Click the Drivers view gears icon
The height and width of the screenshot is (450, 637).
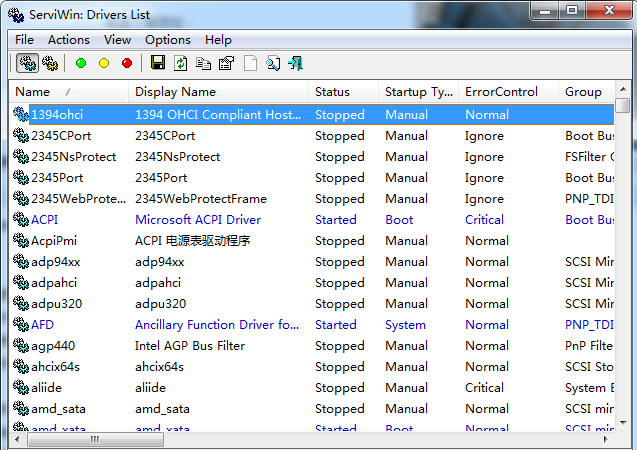click(28, 63)
